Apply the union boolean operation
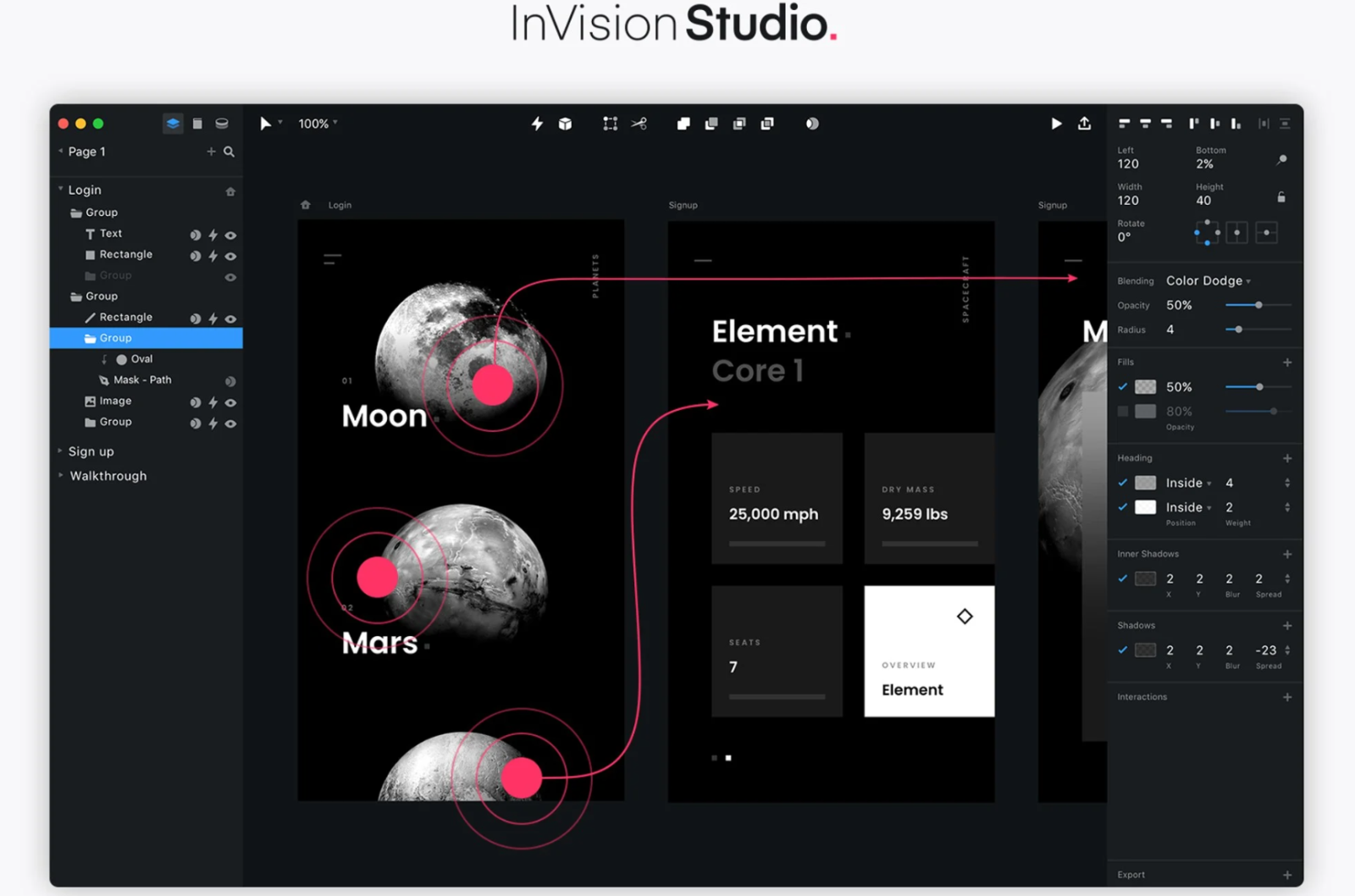 click(683, 124)
